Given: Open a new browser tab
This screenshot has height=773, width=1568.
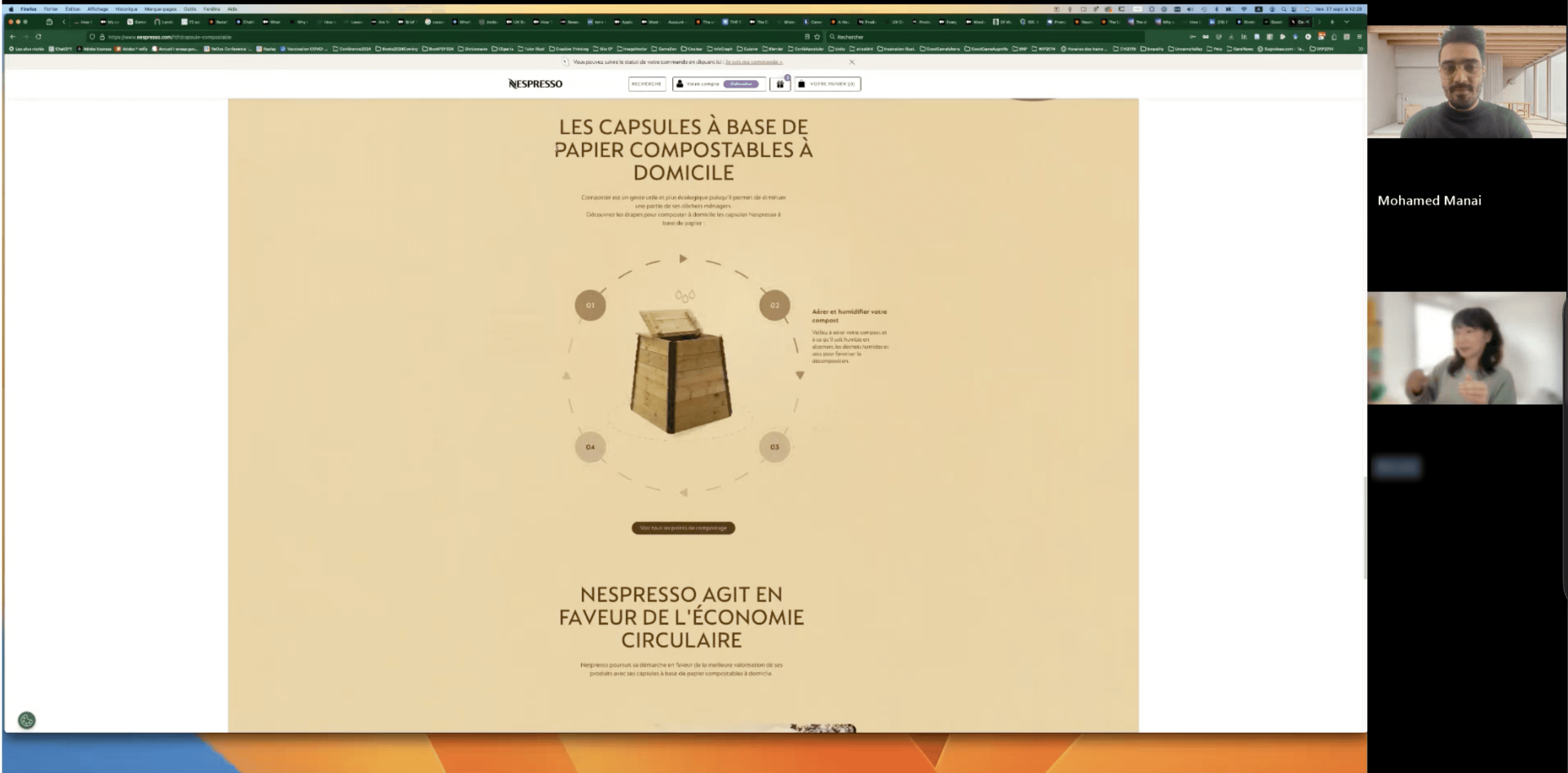Looking at the screenshot, I should coord(1332,22).
